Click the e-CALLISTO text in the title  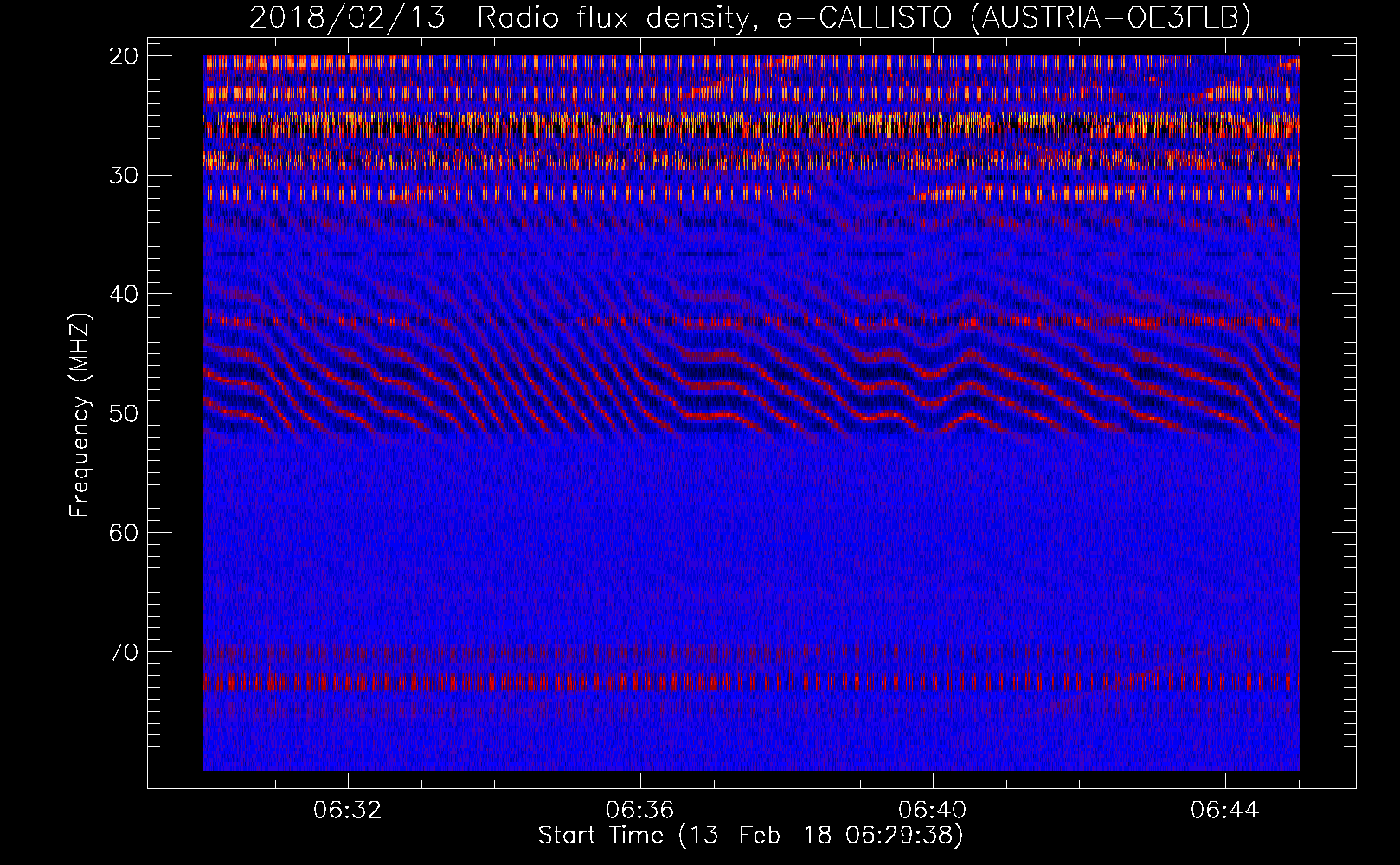[865, 17]
